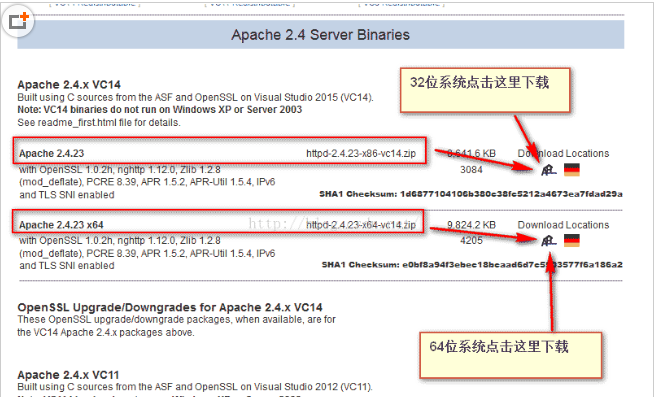
Task: Click Apache Lounge download icon for httpd-2.4.23-x86-vc14.zip
Action: [548, 170]
